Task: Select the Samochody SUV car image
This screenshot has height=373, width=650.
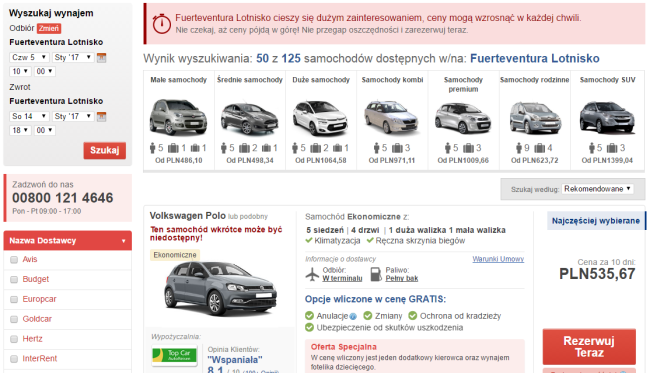Action: click(607, 118)
